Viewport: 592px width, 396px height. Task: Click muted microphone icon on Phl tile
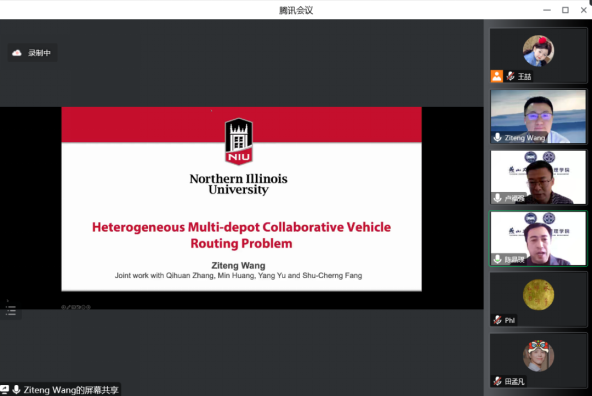click(498, 320)
